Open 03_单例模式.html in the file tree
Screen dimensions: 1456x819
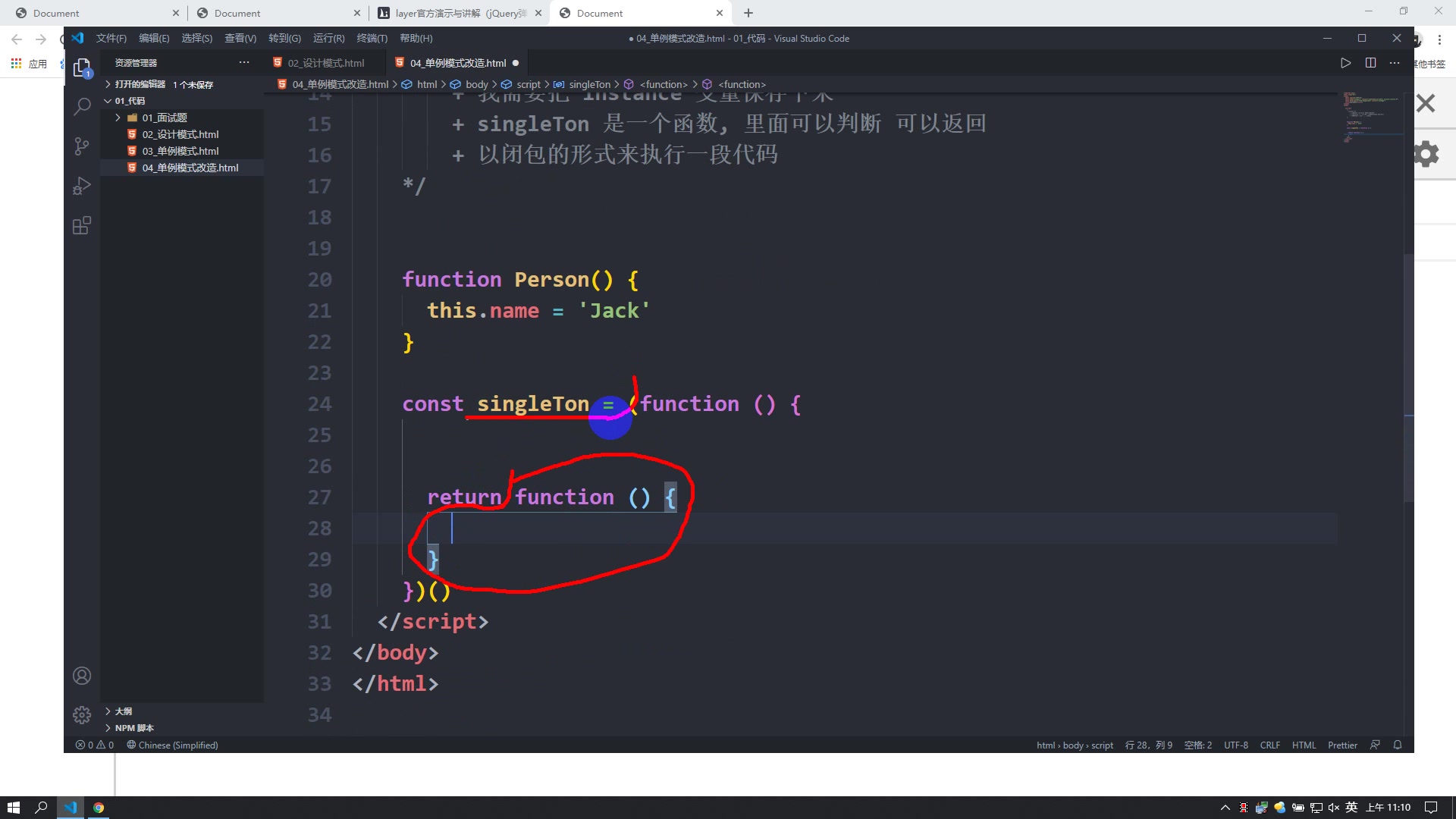pos(180,151)
